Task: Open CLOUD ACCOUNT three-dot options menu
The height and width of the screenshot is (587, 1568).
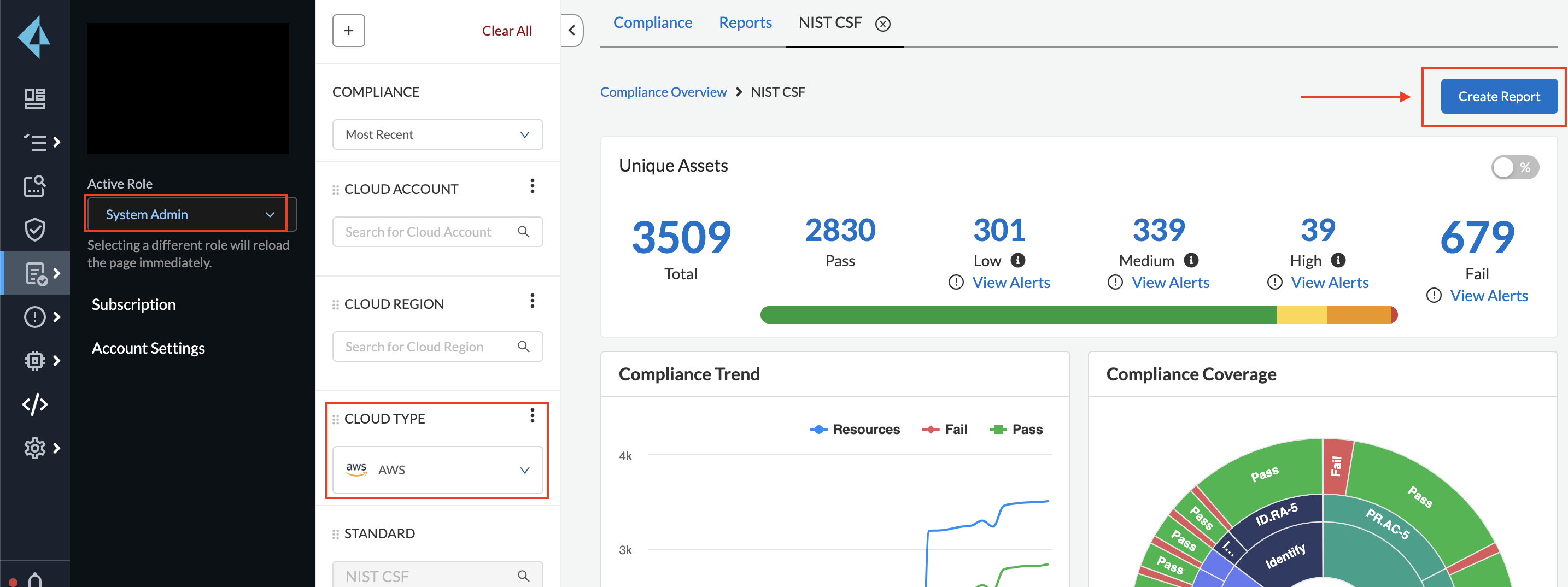Action: click(x=532, y=186)
